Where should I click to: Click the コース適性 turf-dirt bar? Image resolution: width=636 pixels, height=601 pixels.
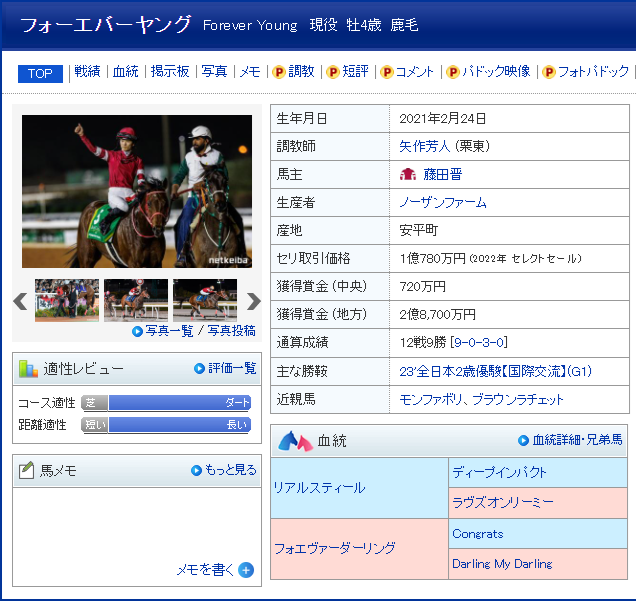[166, 403]
